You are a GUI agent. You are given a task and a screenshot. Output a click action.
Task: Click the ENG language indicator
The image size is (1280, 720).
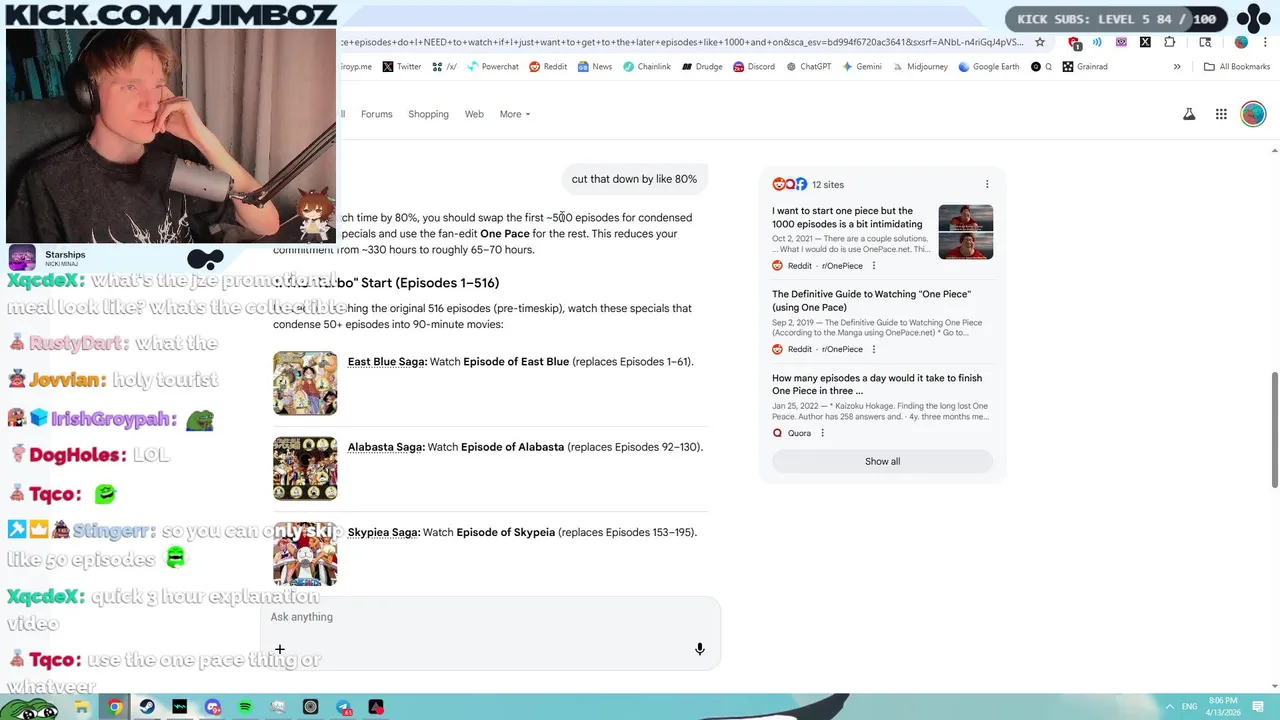point(1190,707)
